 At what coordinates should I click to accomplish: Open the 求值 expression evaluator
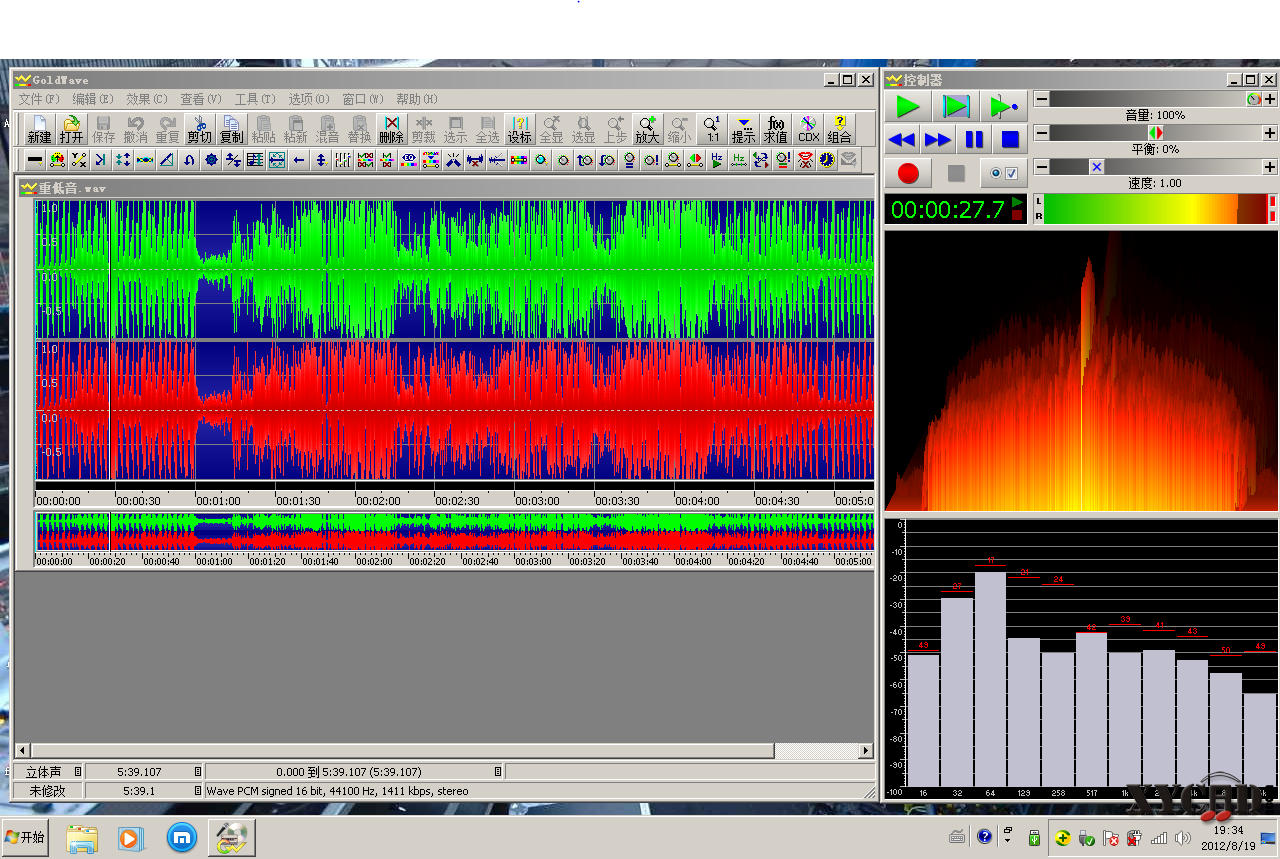click(x=775, y=130)
